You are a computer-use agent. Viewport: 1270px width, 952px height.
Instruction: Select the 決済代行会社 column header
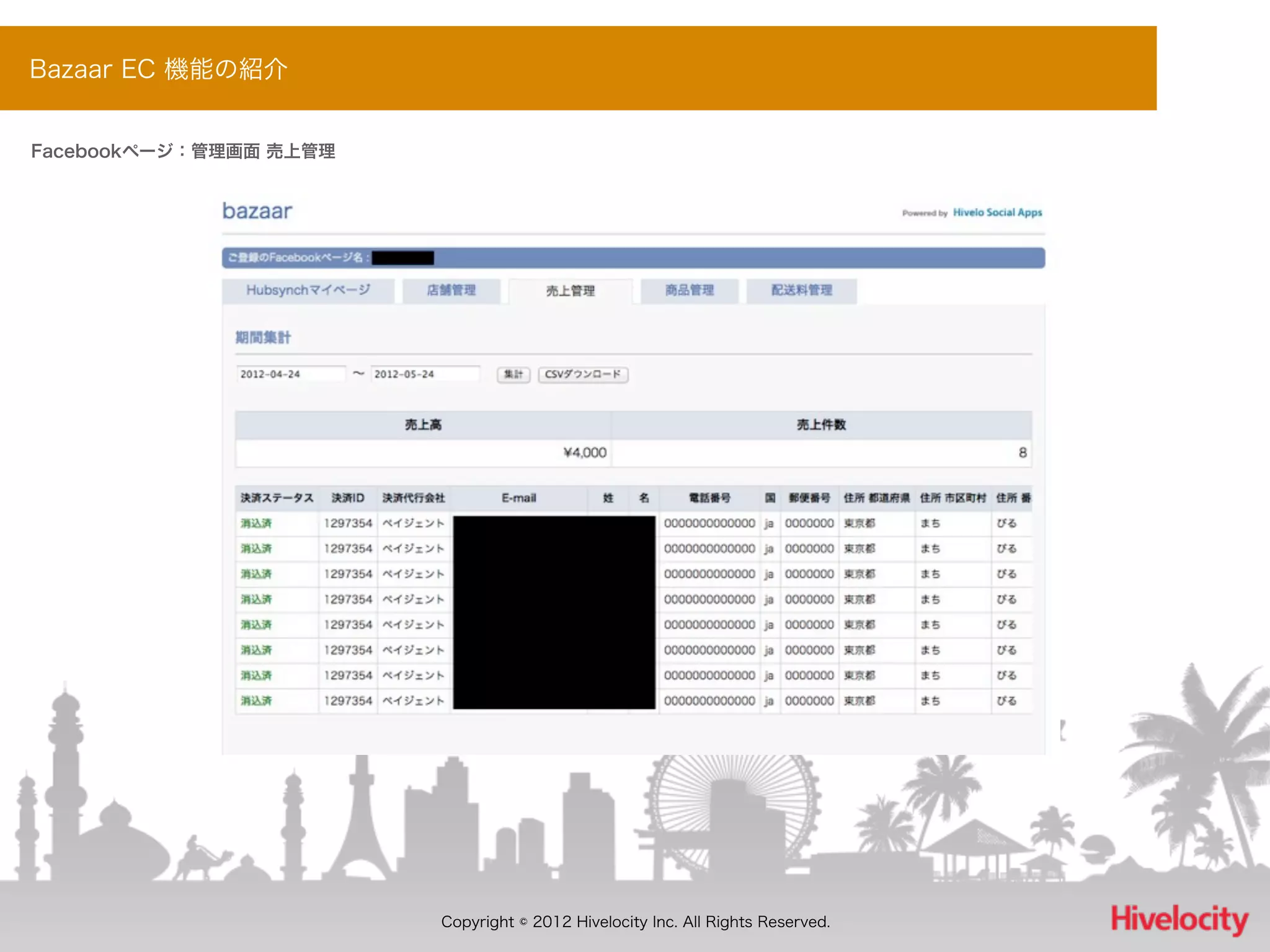(x=414, y=498)
